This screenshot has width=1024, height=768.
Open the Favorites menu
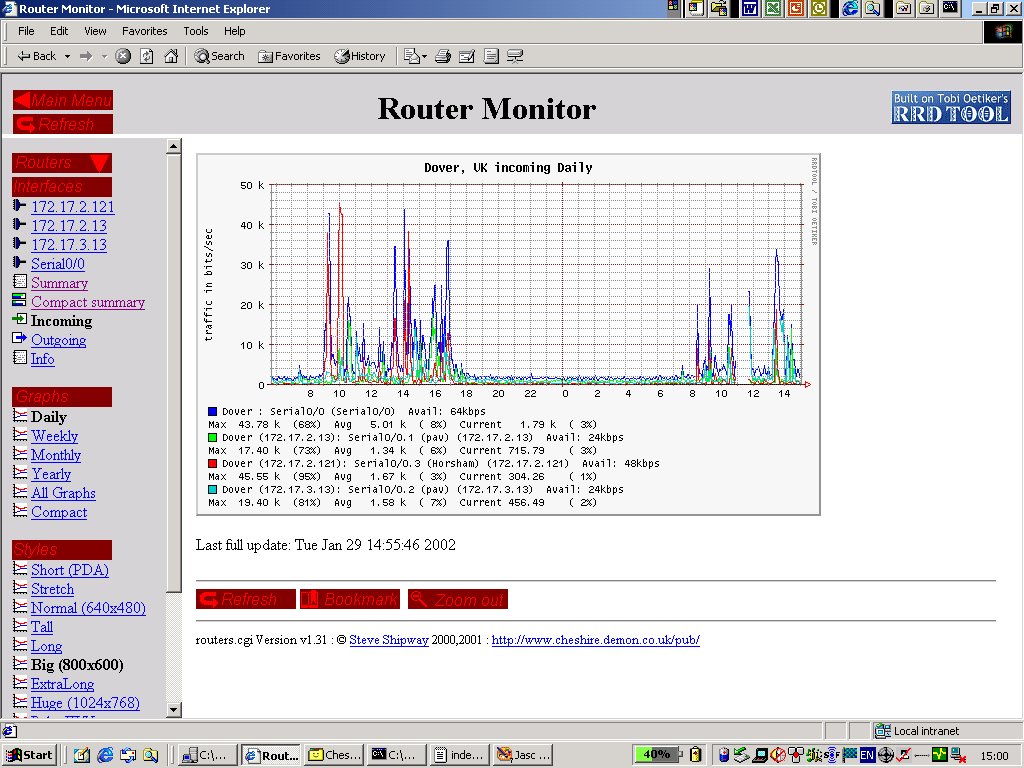pyautogui.click(x=145, y=31)
